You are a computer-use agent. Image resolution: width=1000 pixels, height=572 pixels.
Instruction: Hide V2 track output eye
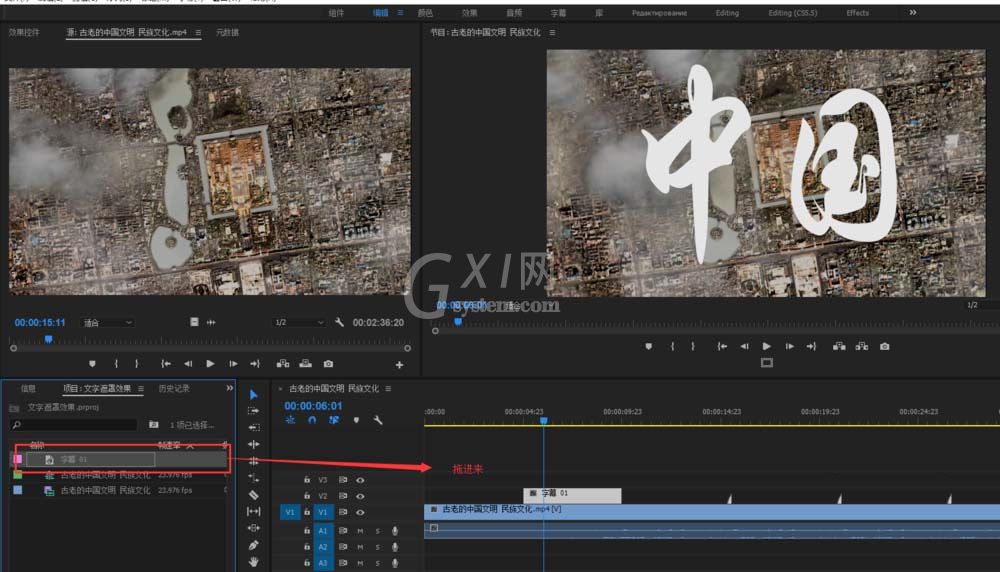(360, 495)
